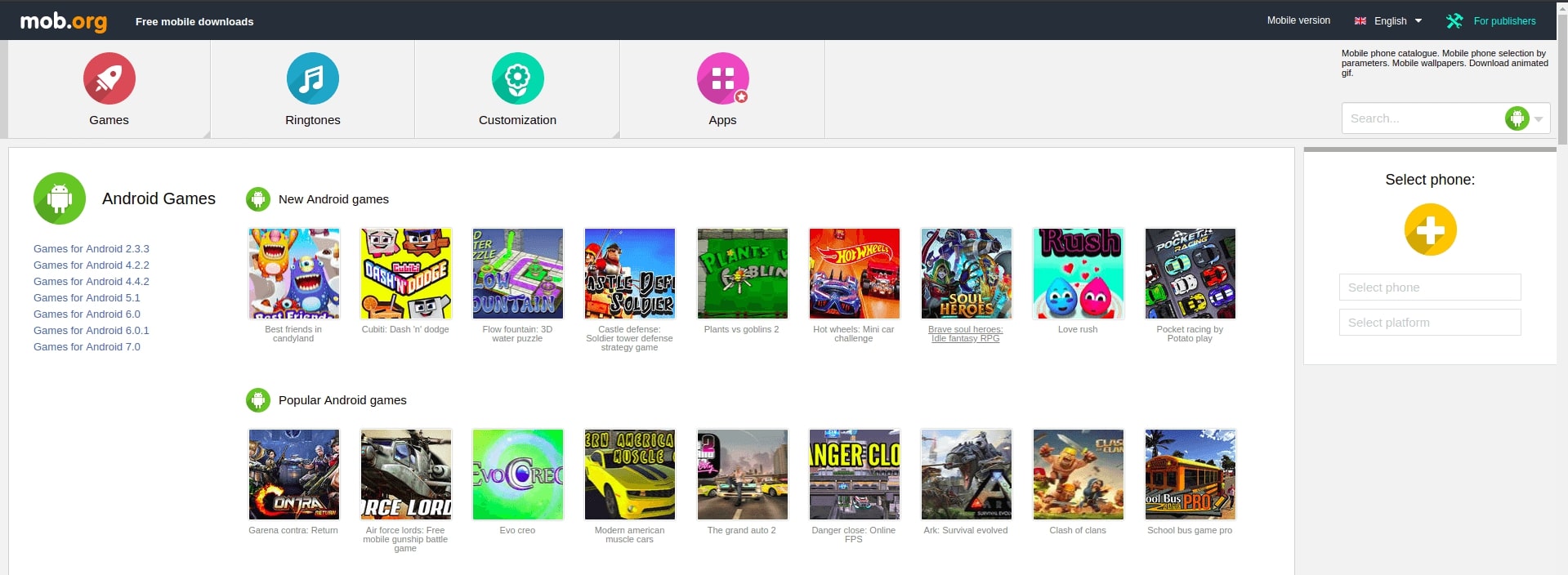Open Games for Android 4.4.2

(92, 282)
